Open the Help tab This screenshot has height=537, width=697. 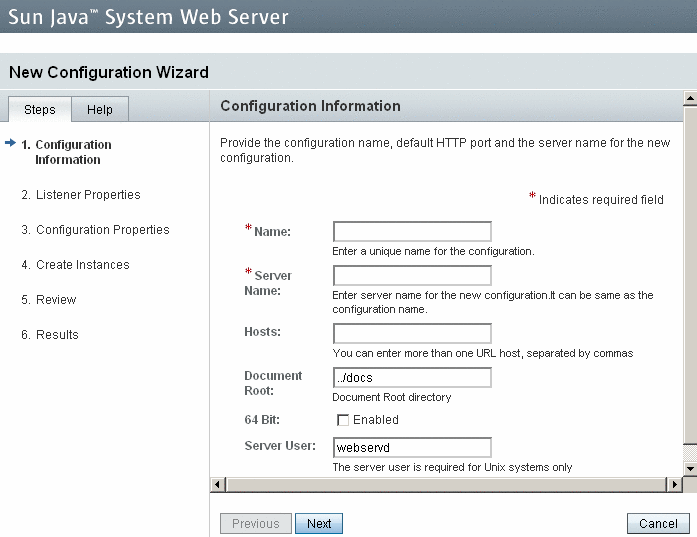click(x=100, y=109)
